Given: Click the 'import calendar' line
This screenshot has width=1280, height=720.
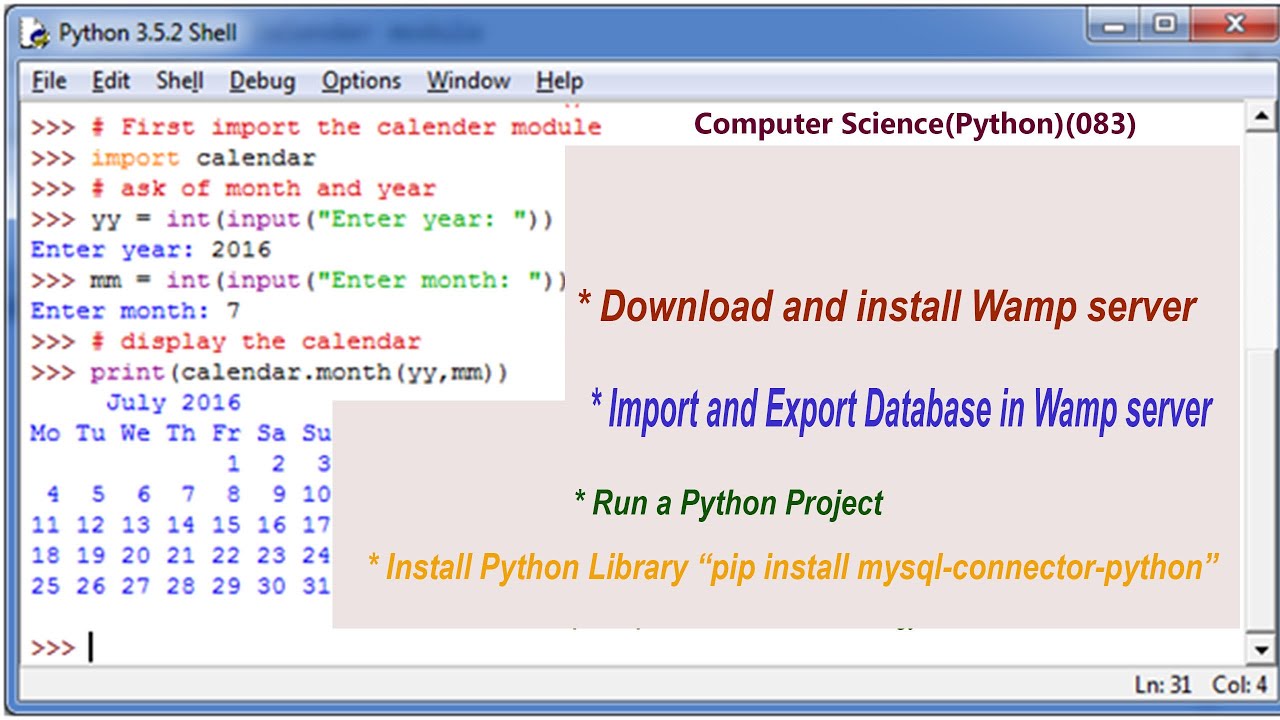Looking at the screenshot, I should (203, 158).
